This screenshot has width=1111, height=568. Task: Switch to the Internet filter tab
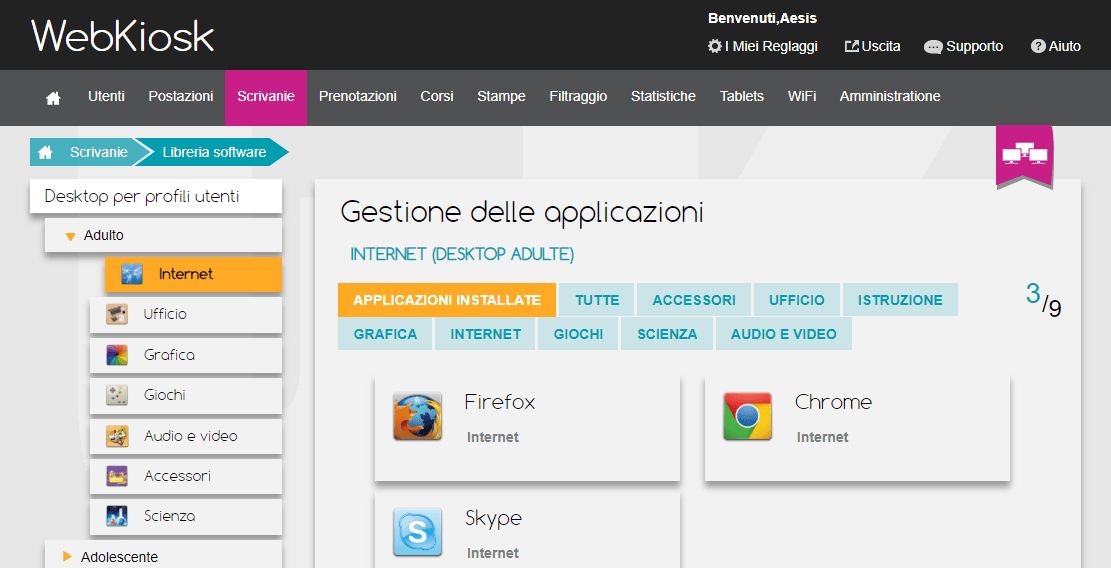(x=485, y=334)
